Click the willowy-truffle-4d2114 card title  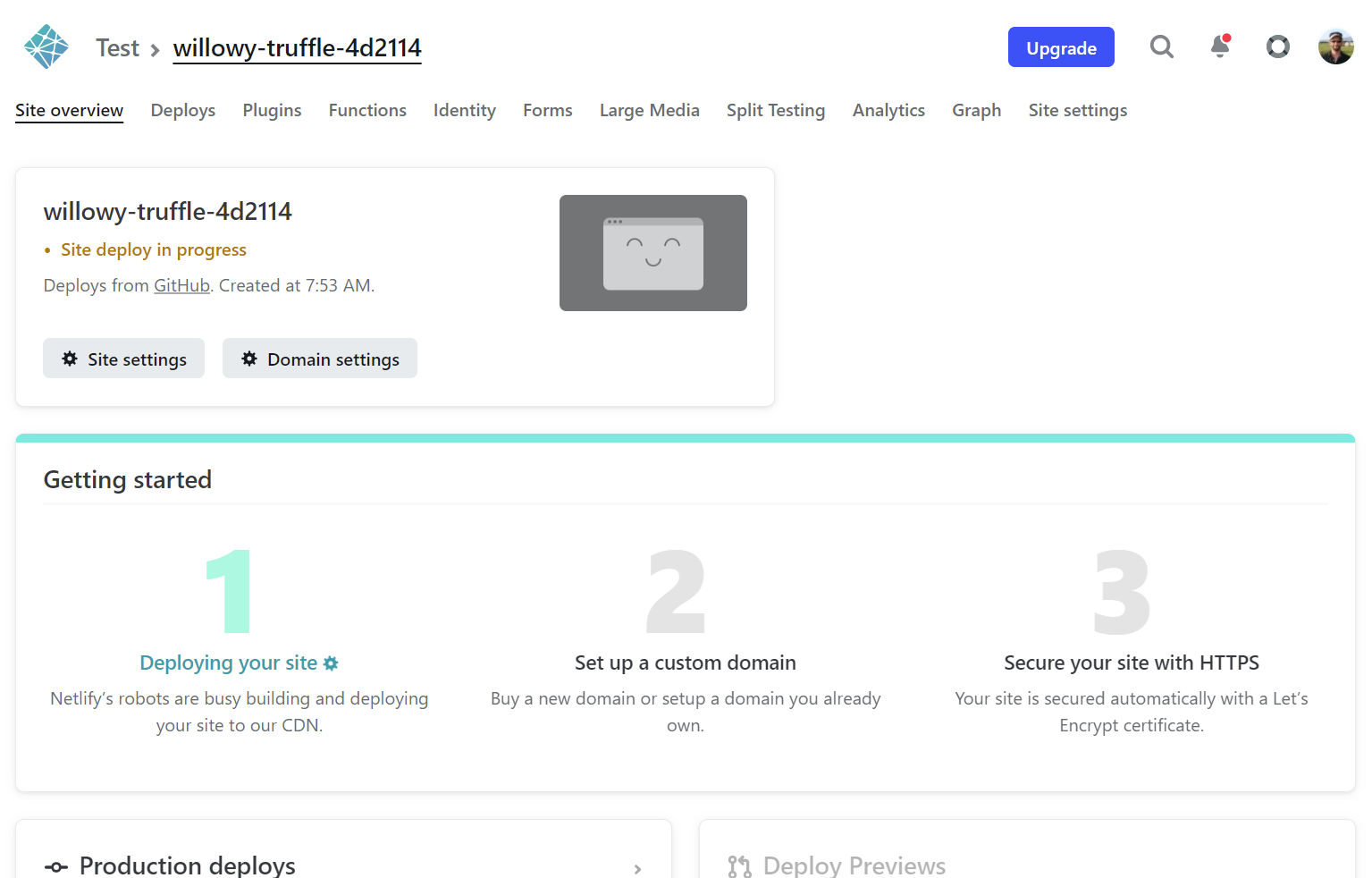[168, 211]
